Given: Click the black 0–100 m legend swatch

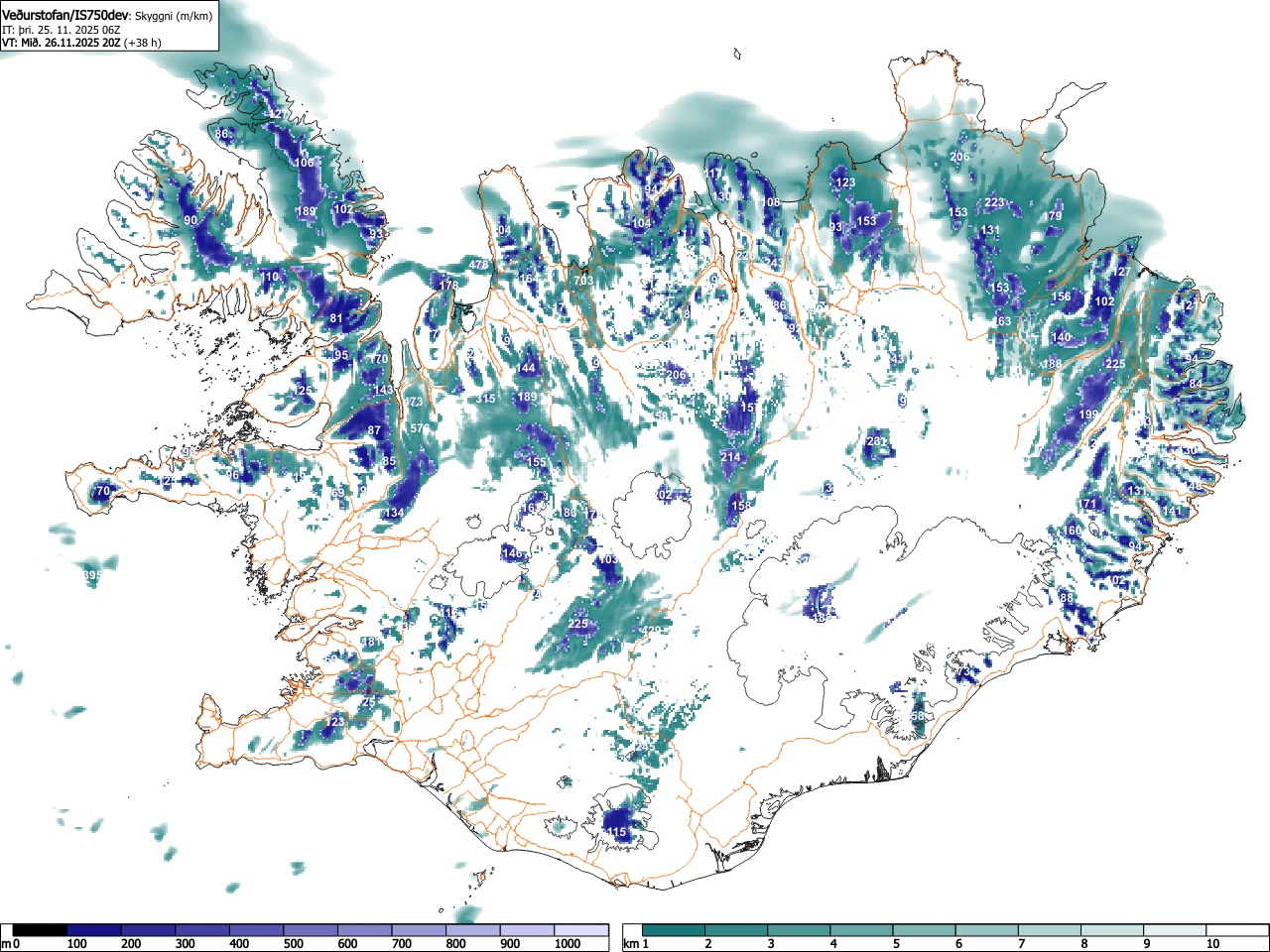Looking at the screenshot, I should coord(40,930).
